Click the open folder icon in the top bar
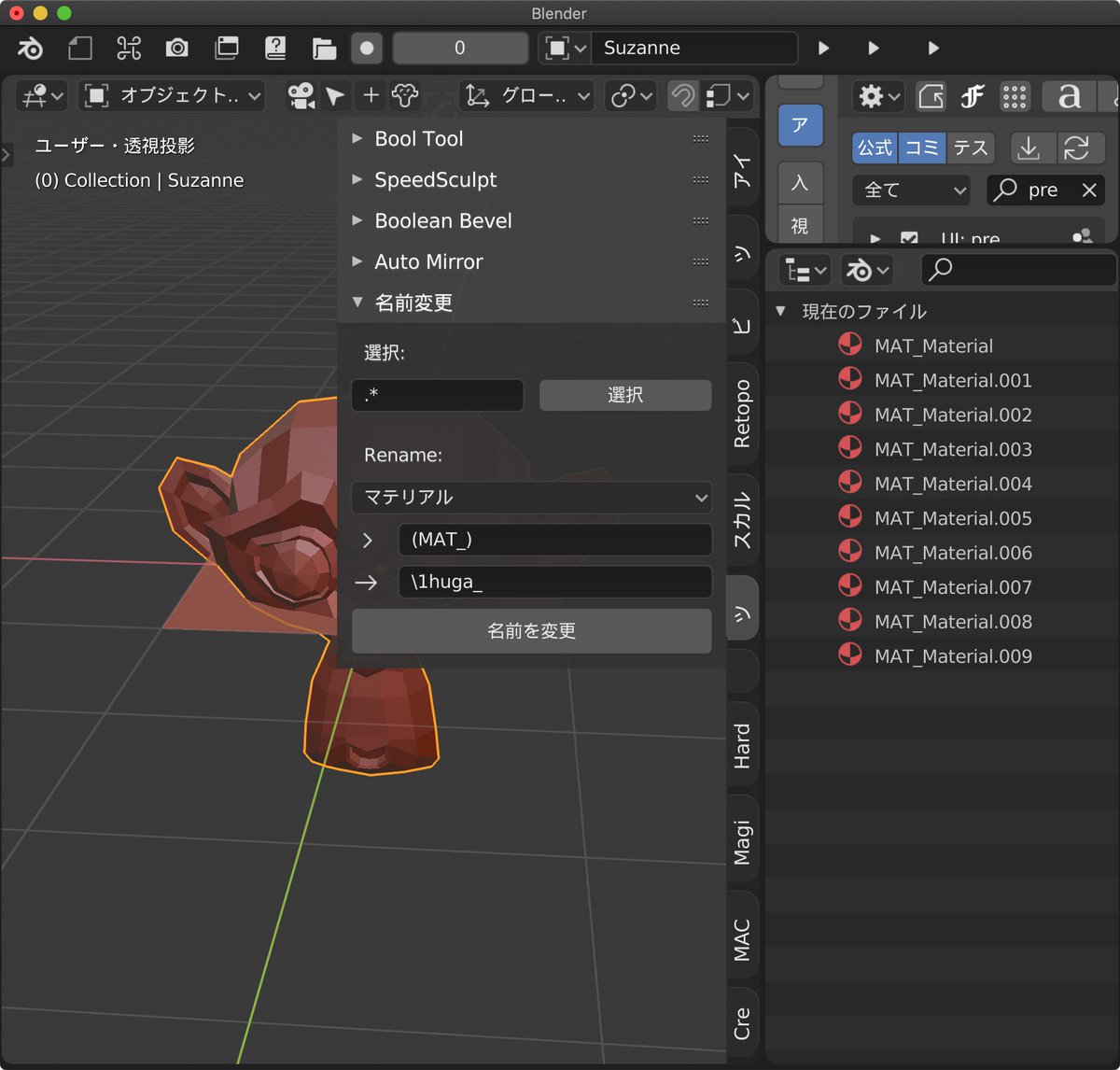Image resolution: width=1120 pixels, height=1070 pixels. (324, 49)
